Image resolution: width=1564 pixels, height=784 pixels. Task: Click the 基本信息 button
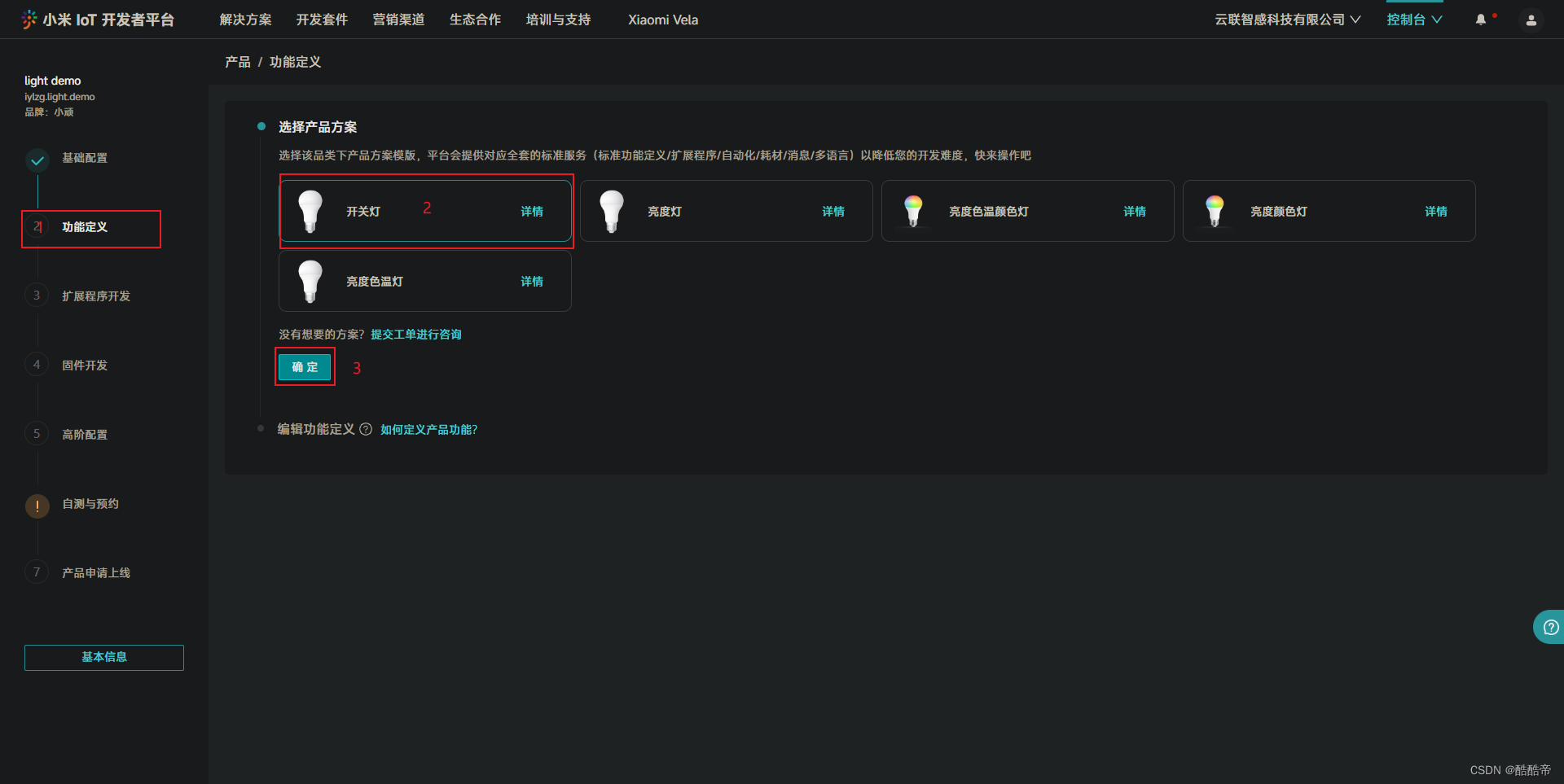pos(104,658)
